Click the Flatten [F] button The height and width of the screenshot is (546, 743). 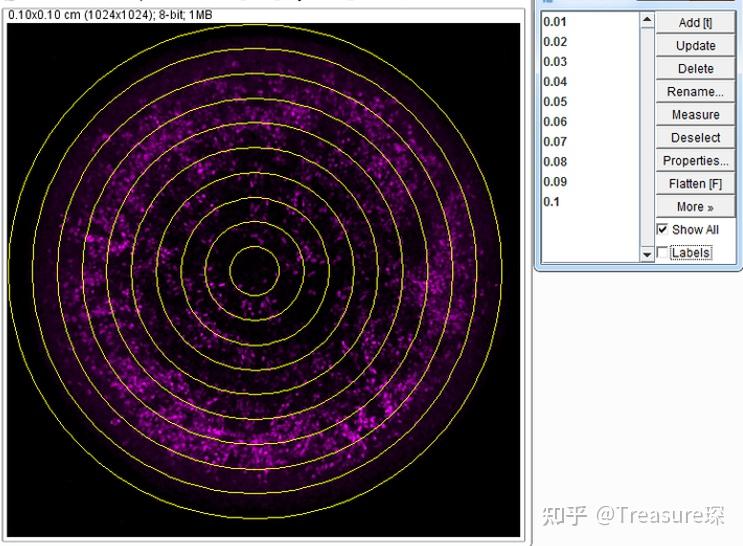click(695, 183)
